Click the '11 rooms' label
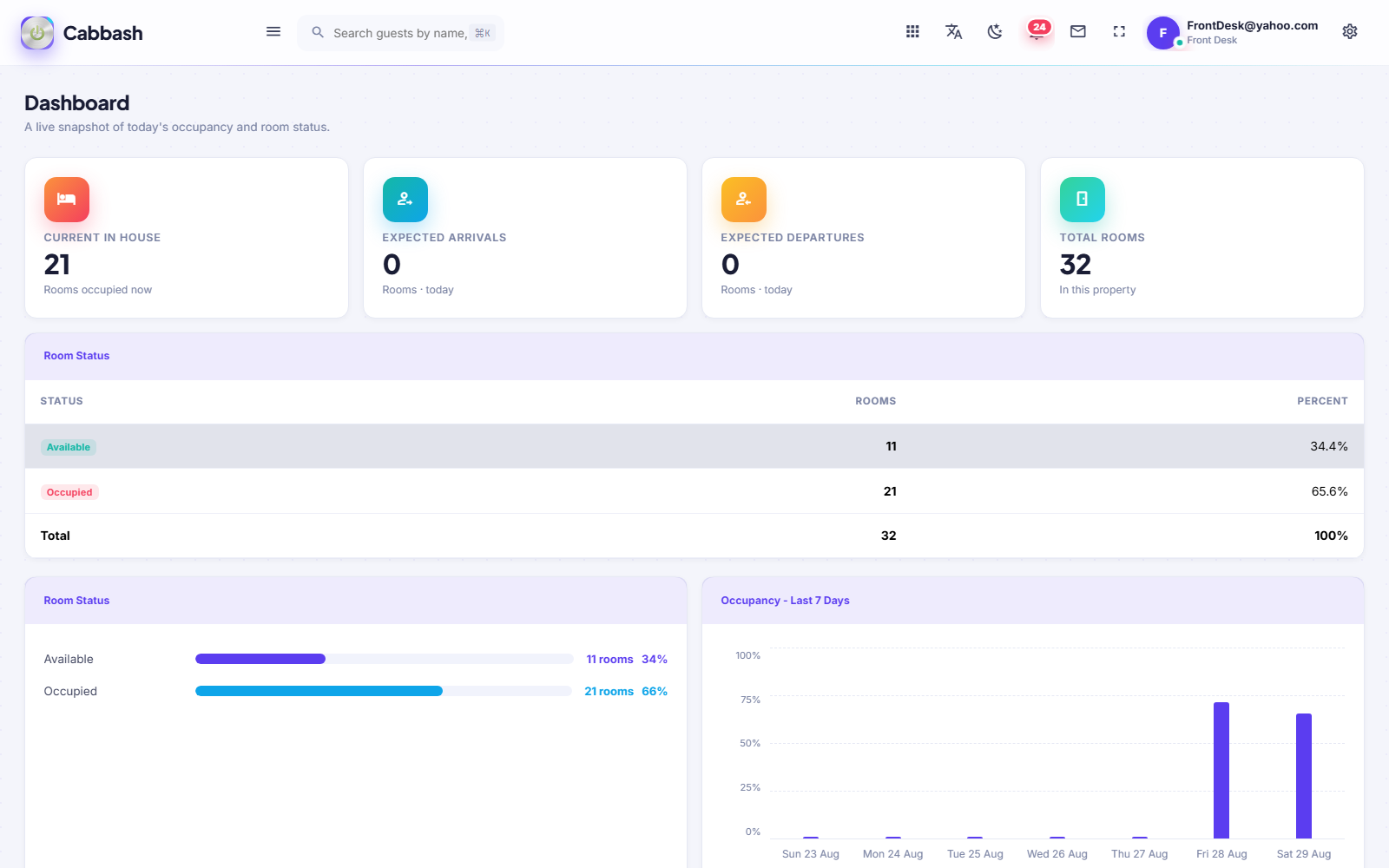This screenshot has height=868, width=1389. click(609, 660)
